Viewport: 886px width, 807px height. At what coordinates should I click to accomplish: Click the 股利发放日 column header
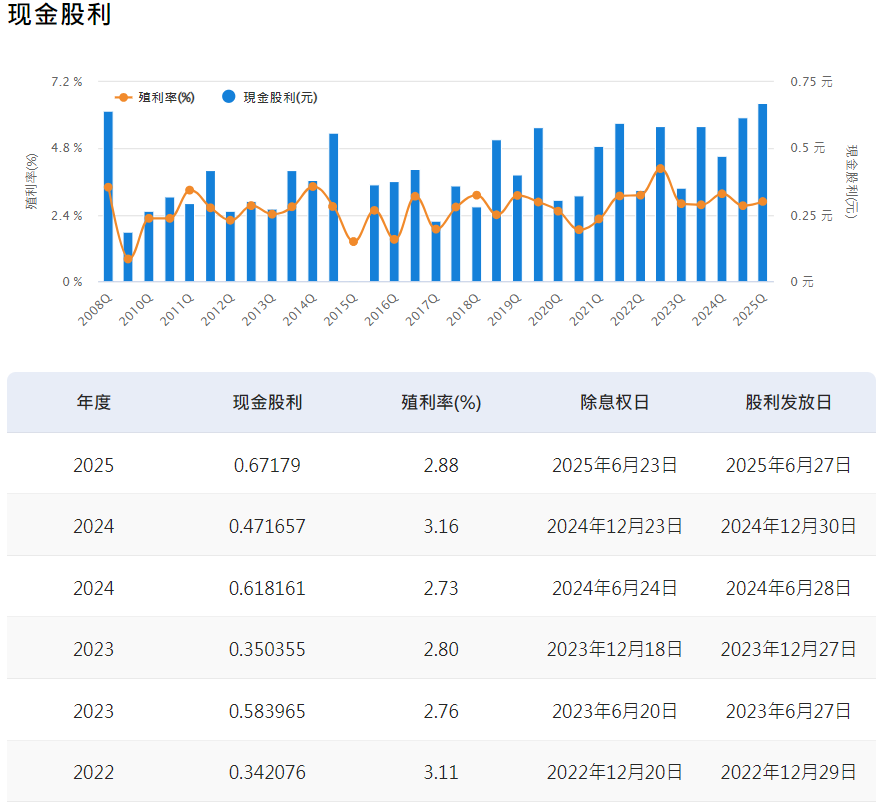coord(788,402)
